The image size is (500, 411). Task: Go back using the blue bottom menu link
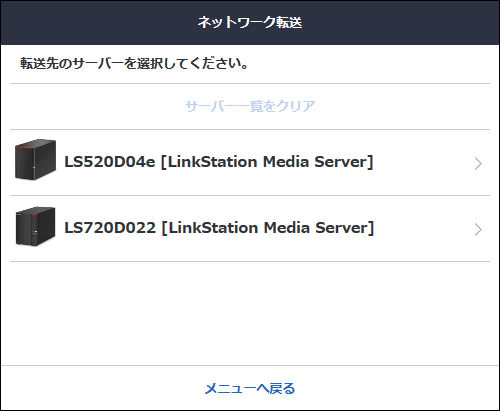pos(250,389)
